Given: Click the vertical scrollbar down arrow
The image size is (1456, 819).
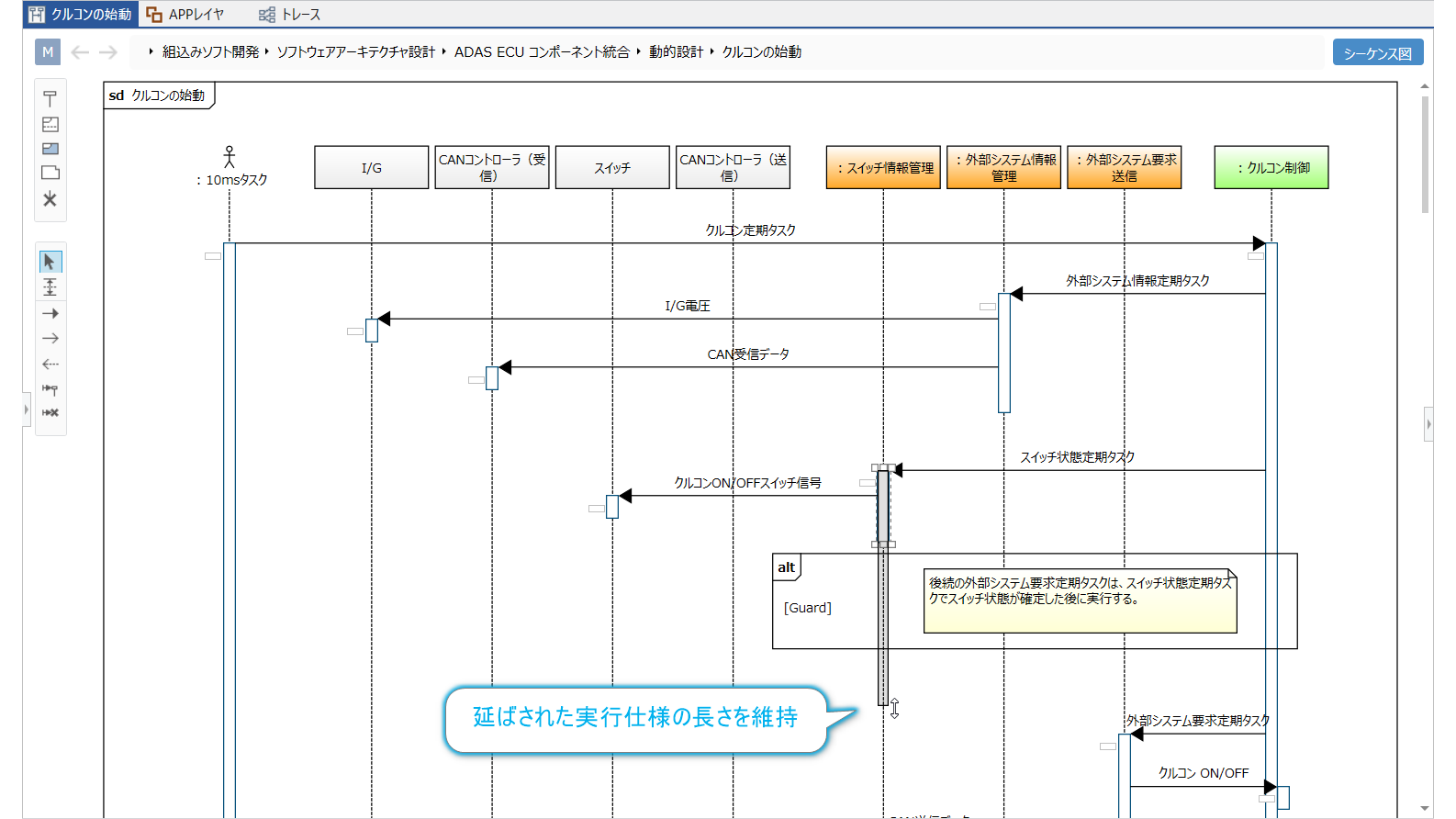Looking at the screenshot, I should [x=1425, y=809].
